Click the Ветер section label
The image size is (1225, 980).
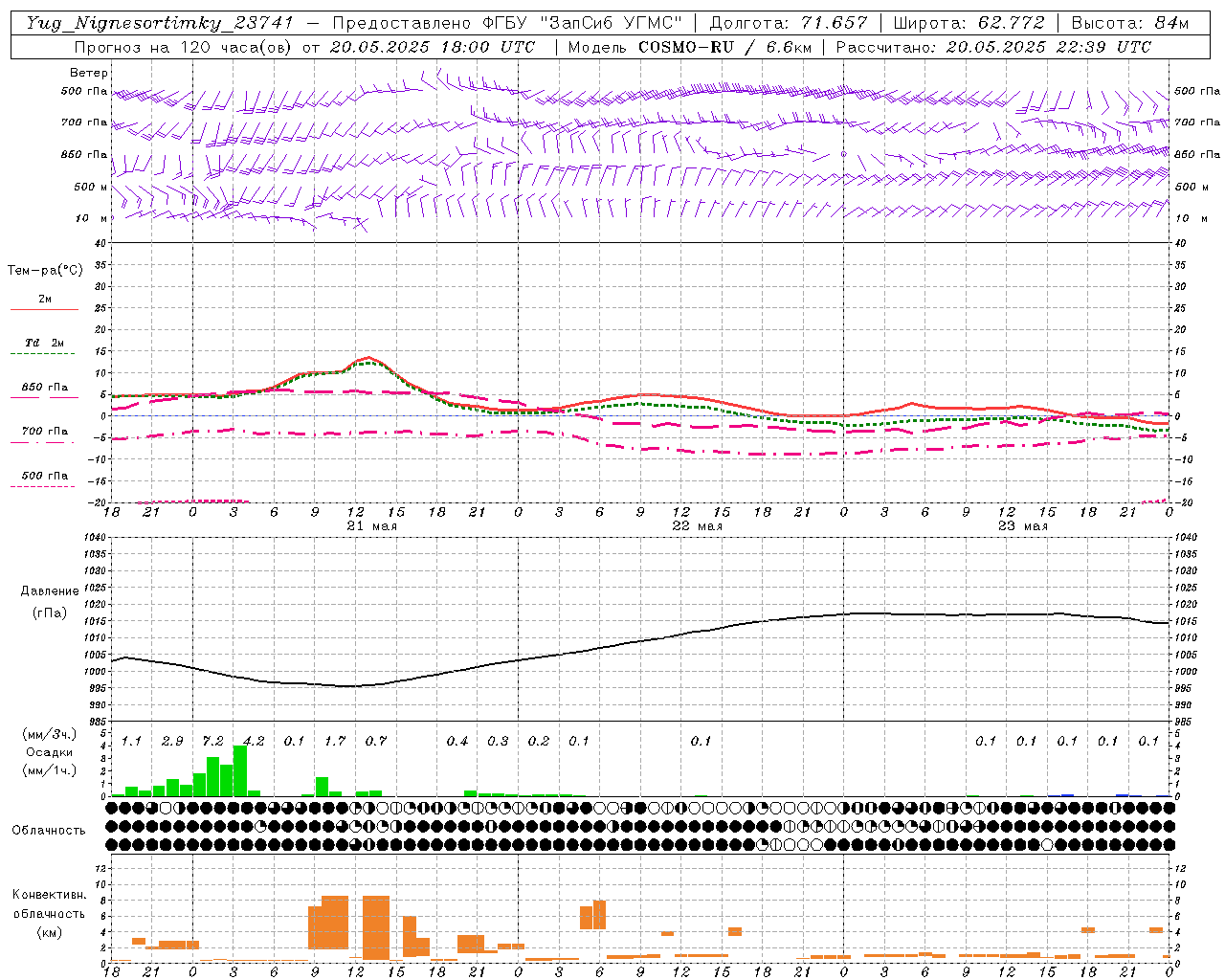(x=89, y=73)
